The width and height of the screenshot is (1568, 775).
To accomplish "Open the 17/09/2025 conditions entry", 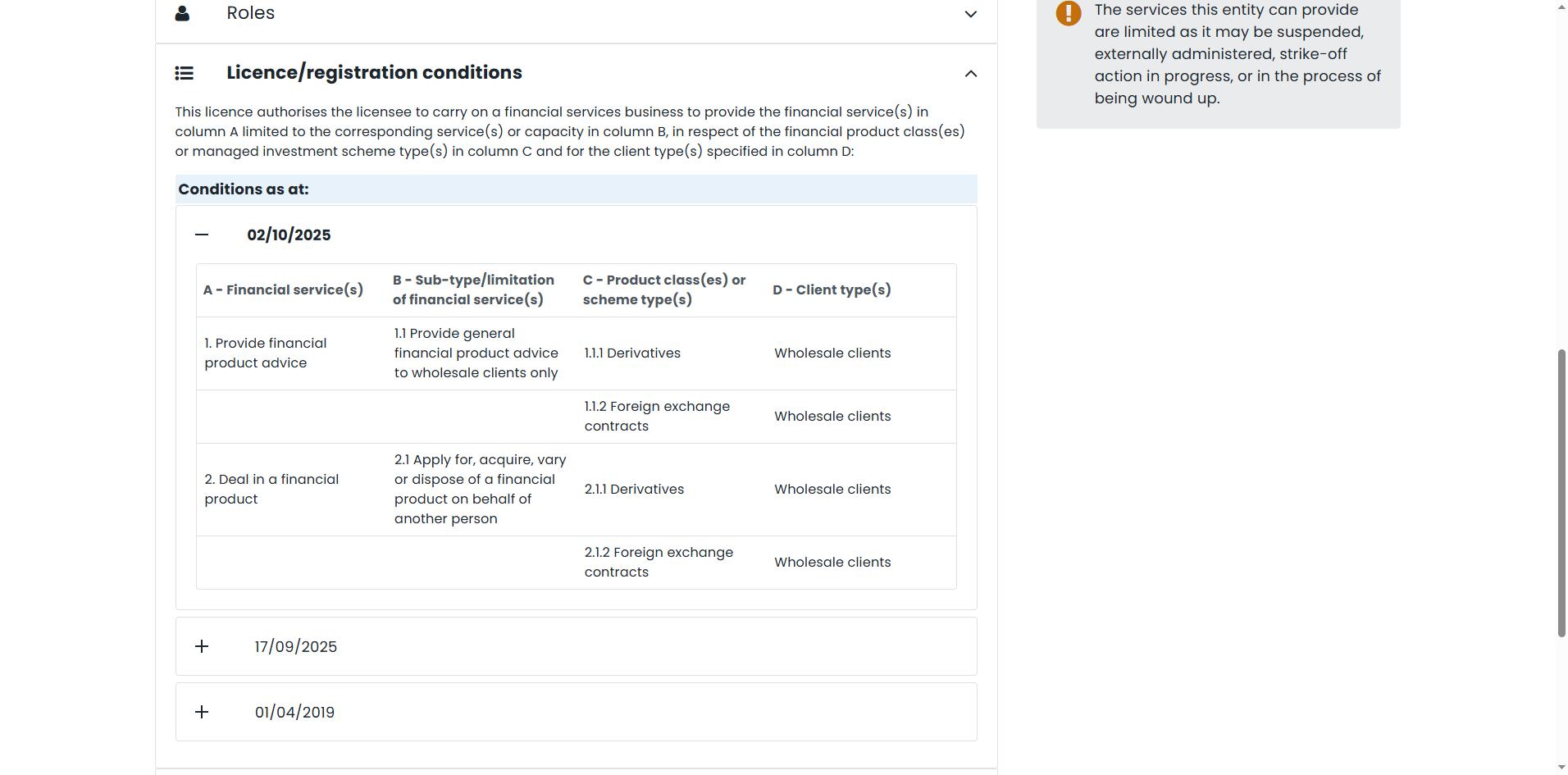I will coord(296,647).
